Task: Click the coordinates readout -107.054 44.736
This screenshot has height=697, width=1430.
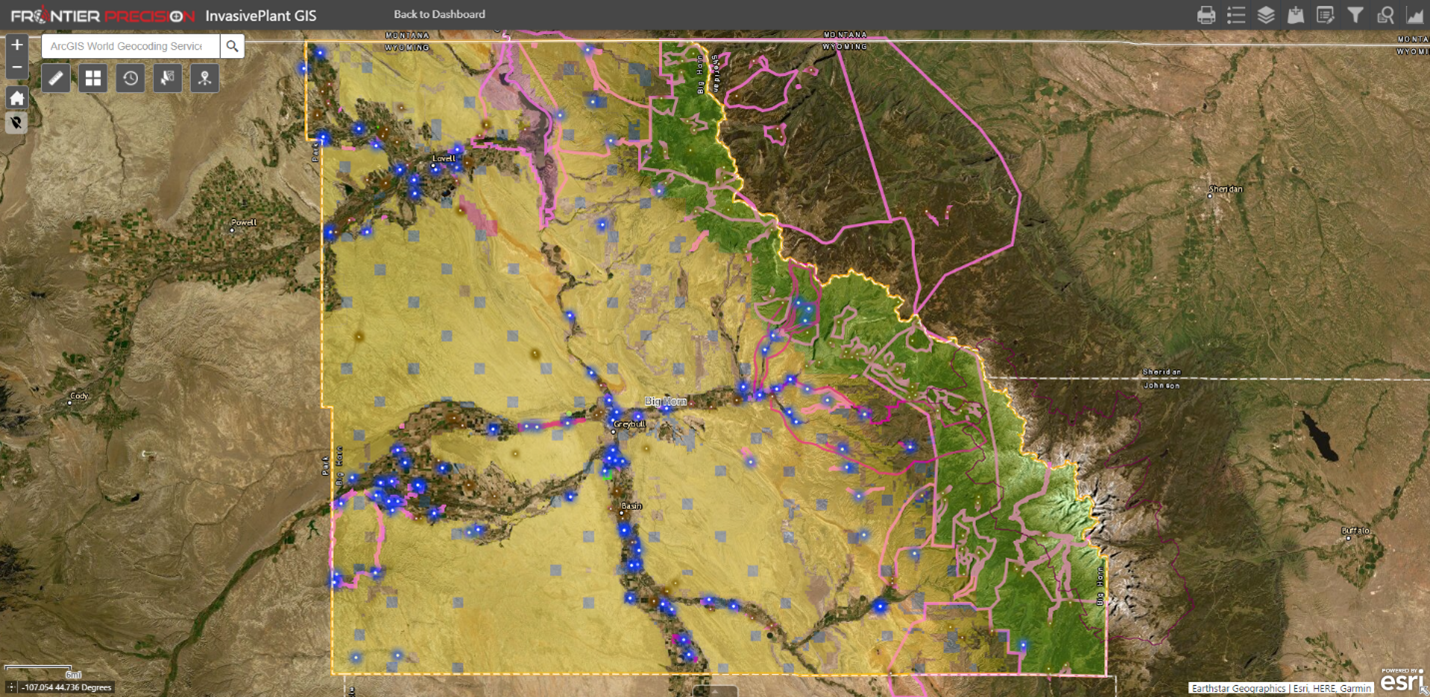Action: click(68, 687)
